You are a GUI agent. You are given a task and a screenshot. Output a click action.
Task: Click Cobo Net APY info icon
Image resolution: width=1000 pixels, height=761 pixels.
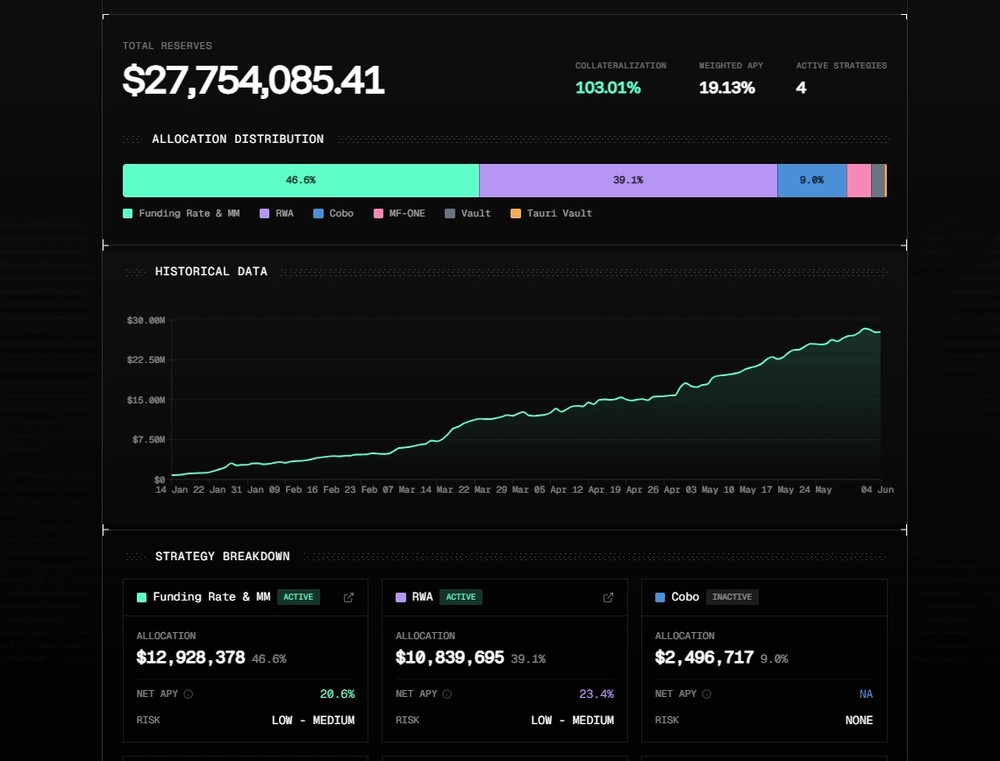click(x=707, y=694)
